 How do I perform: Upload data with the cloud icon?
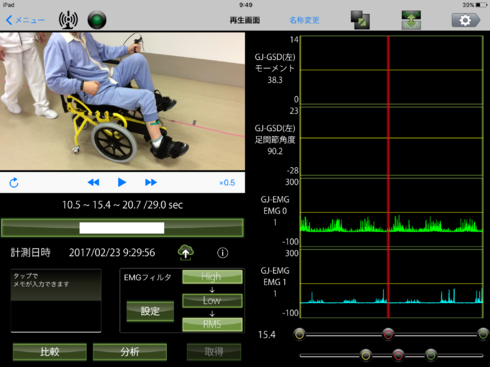click(186, 252)
